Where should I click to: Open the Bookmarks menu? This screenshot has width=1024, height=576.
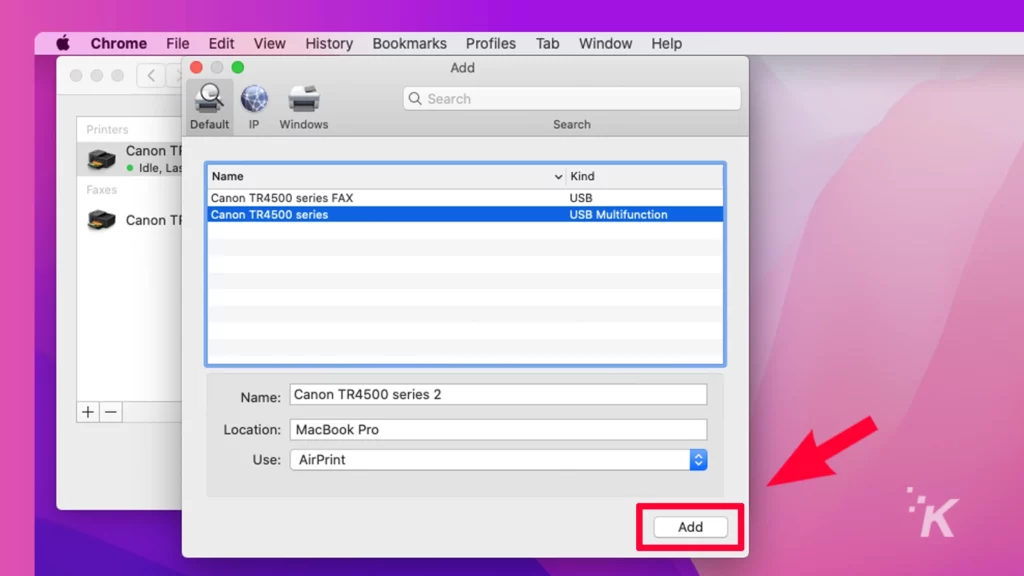409,44
